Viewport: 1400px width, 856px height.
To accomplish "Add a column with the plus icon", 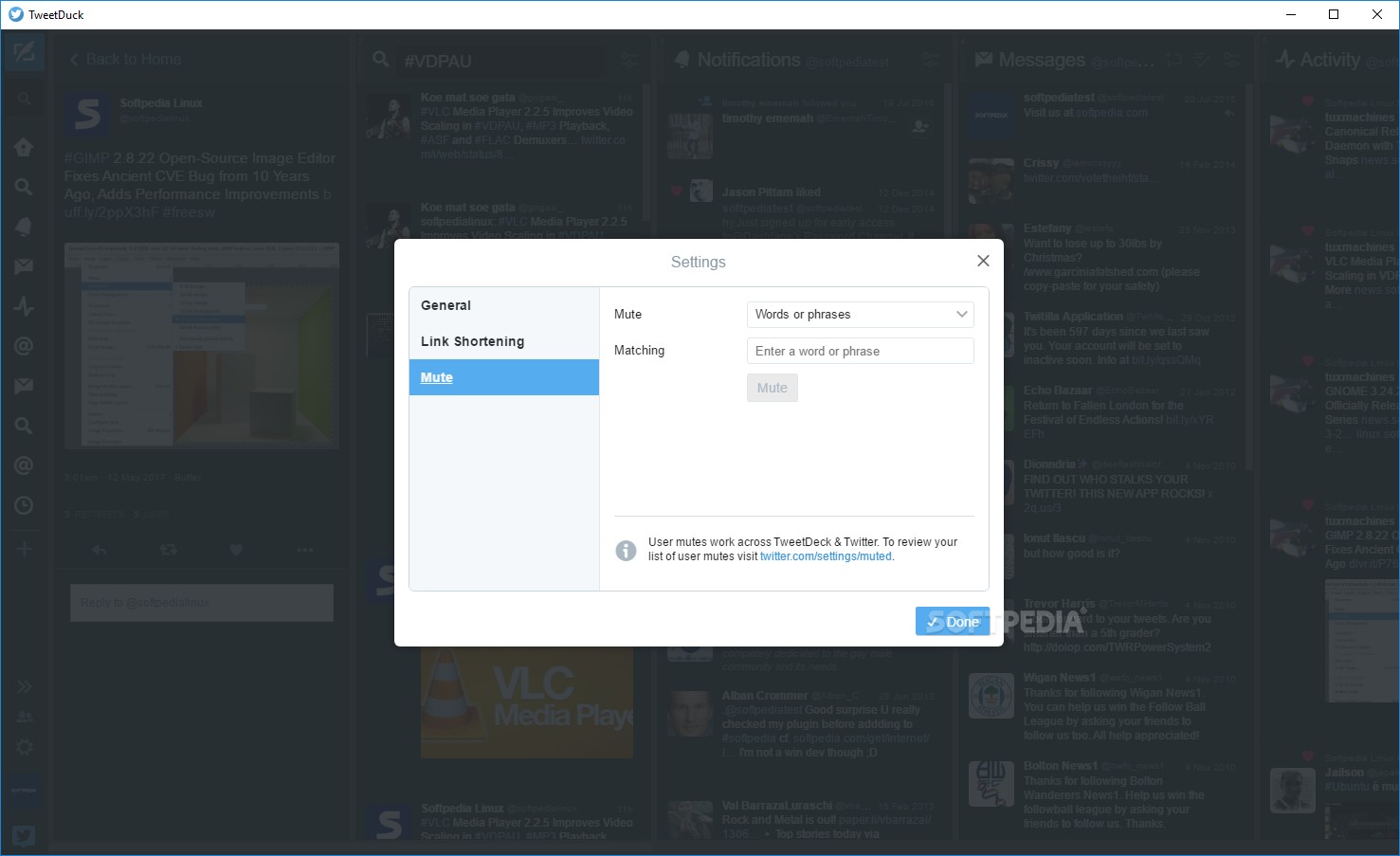I will [25, 549].
